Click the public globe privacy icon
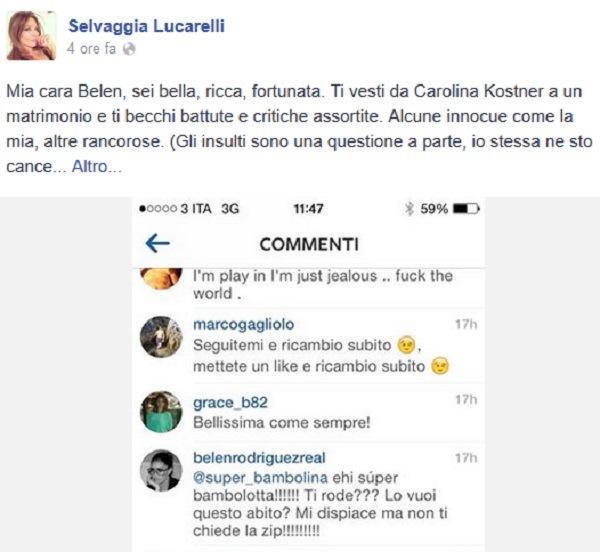 [x=129, y=49]
